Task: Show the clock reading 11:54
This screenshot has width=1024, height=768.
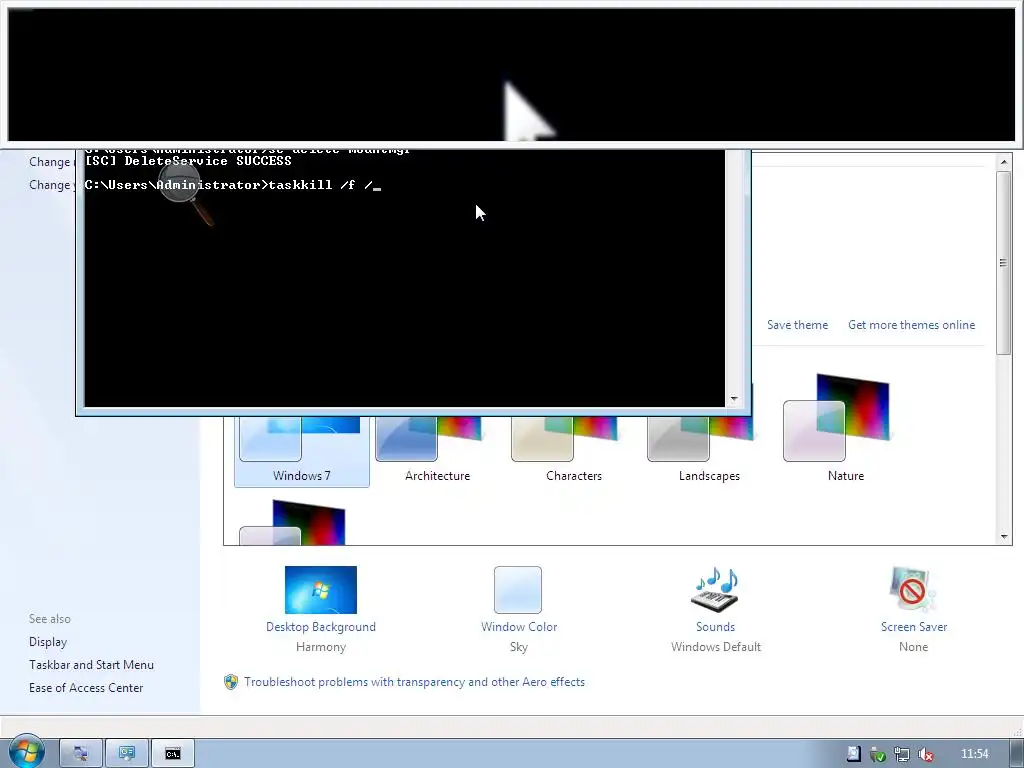Action: click(974, 754)
